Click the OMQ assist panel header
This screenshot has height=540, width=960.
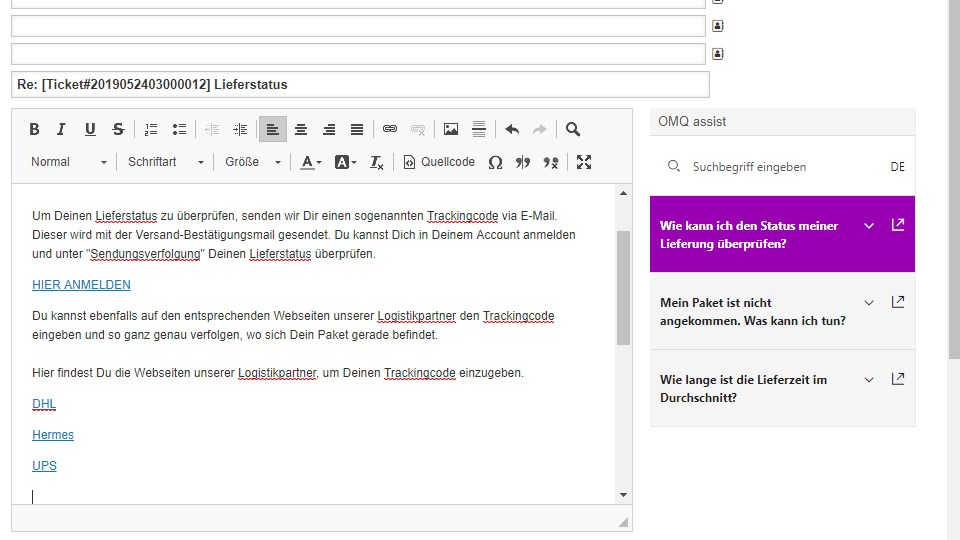point(782,122)
